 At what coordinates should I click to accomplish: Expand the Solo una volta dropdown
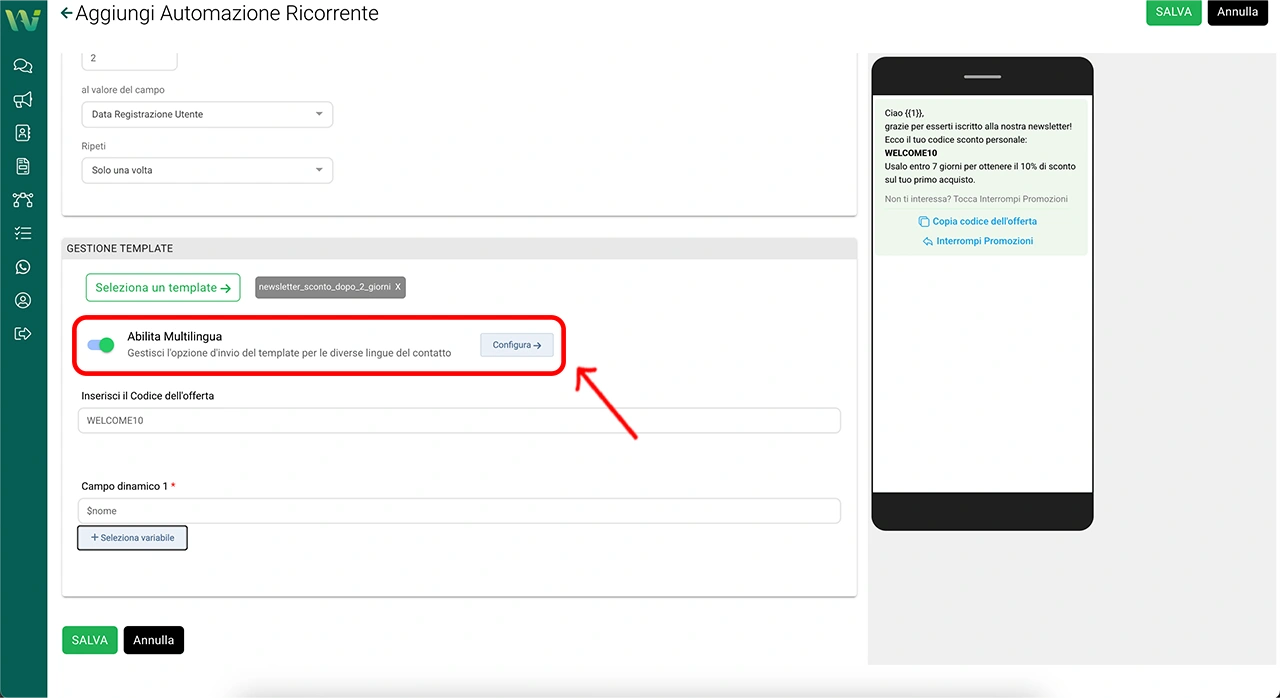point(206,170)
